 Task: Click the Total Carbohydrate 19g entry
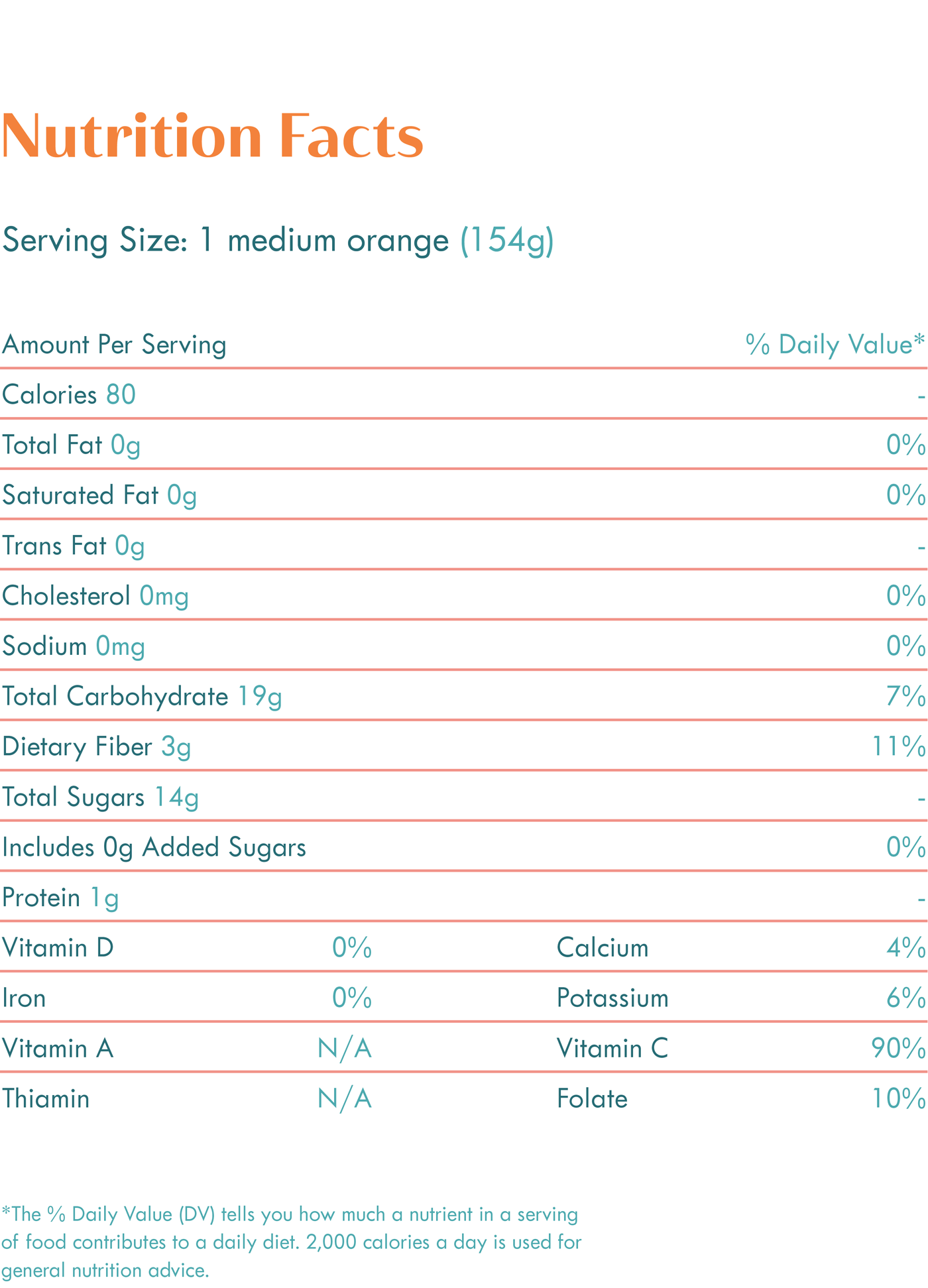(142, 697)
